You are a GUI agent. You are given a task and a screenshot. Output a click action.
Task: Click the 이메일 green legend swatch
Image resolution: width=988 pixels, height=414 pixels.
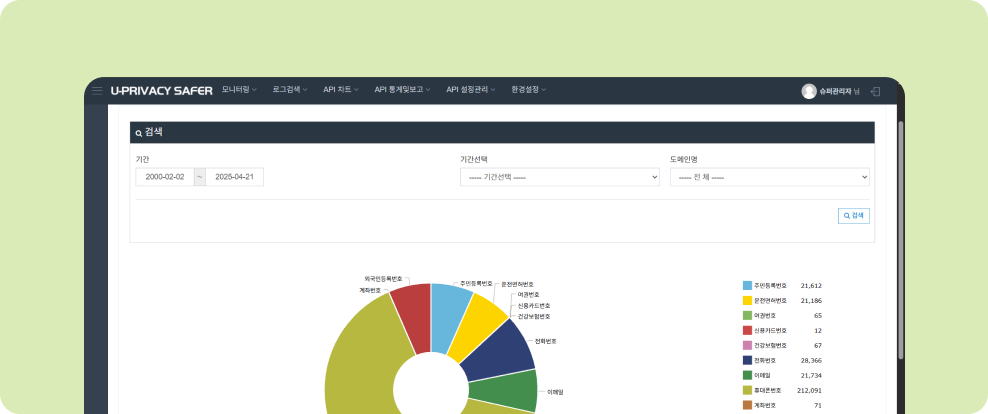click(x=747, y=375)
